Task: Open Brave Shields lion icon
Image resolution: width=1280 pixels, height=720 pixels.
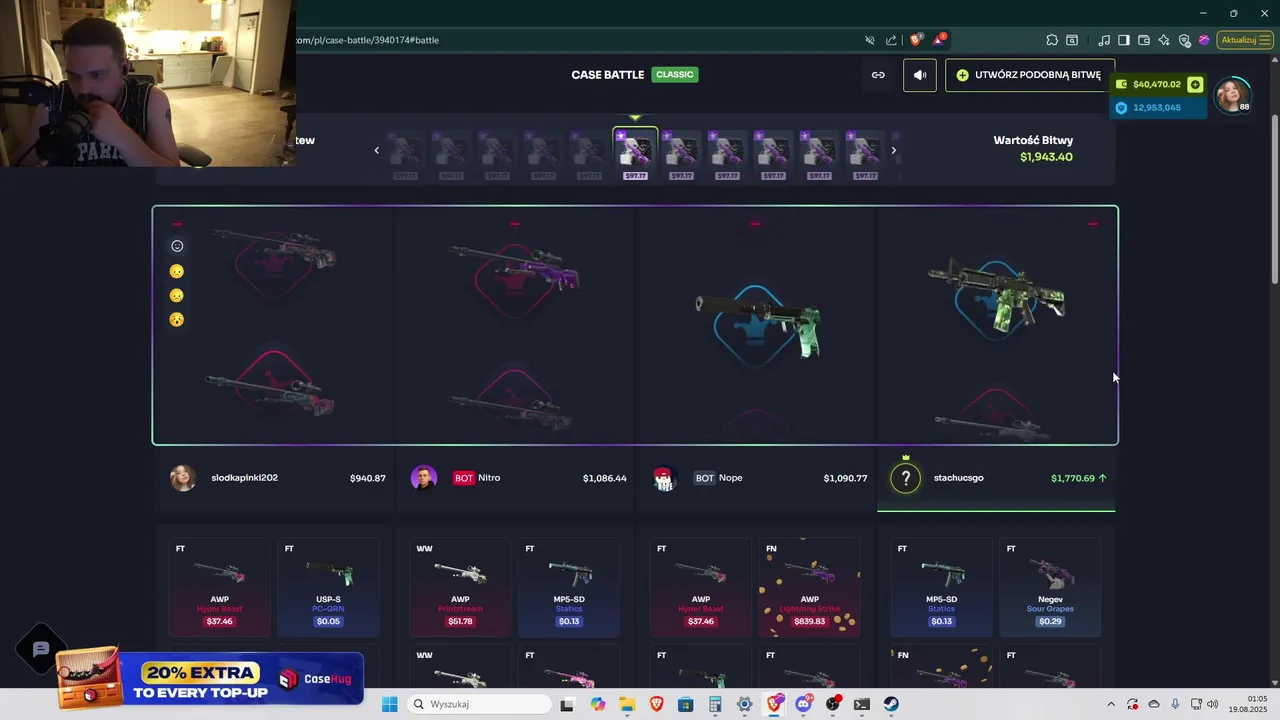Action: click(x=915, y=40)
